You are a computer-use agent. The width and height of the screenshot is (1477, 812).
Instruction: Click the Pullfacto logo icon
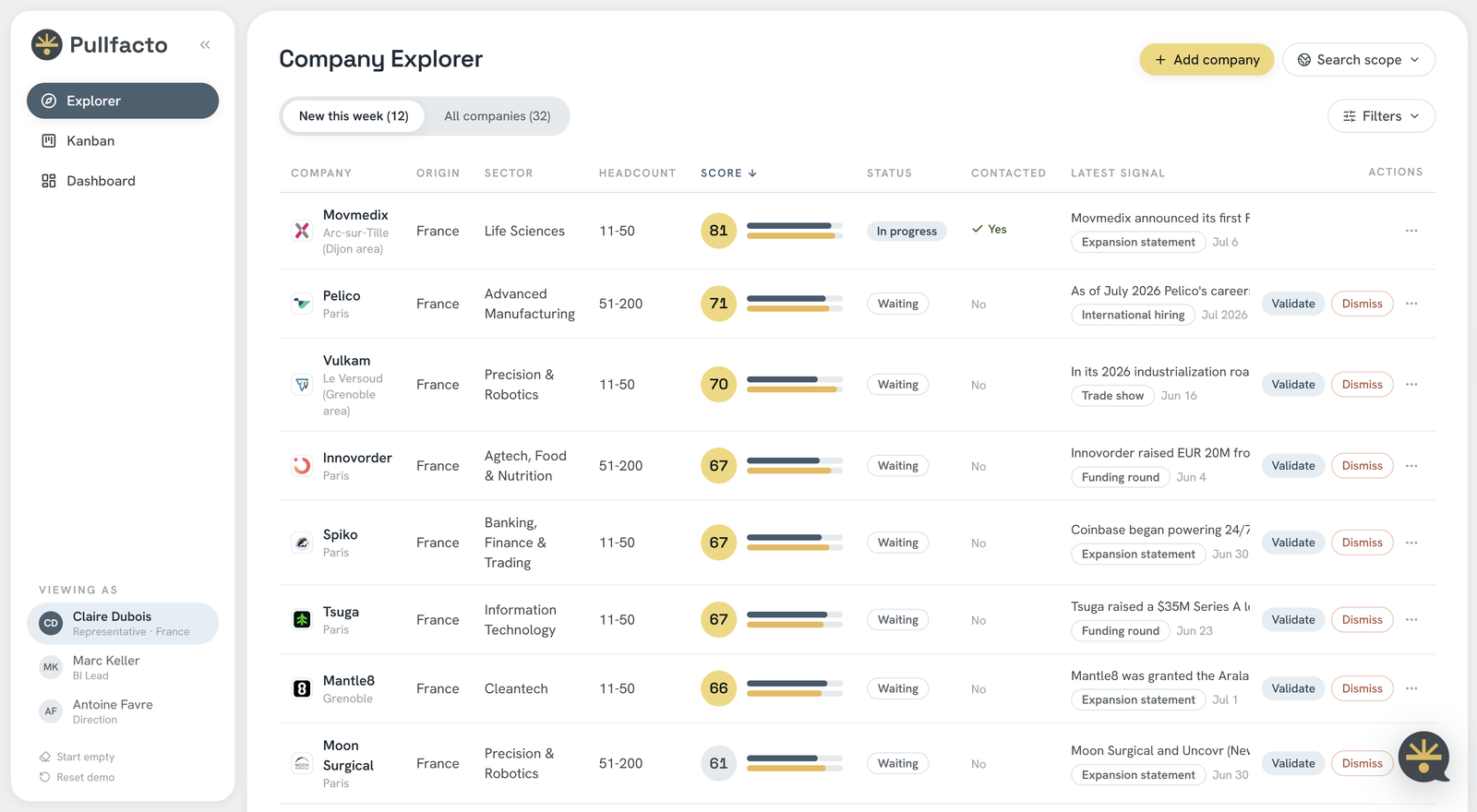[46, 44]
